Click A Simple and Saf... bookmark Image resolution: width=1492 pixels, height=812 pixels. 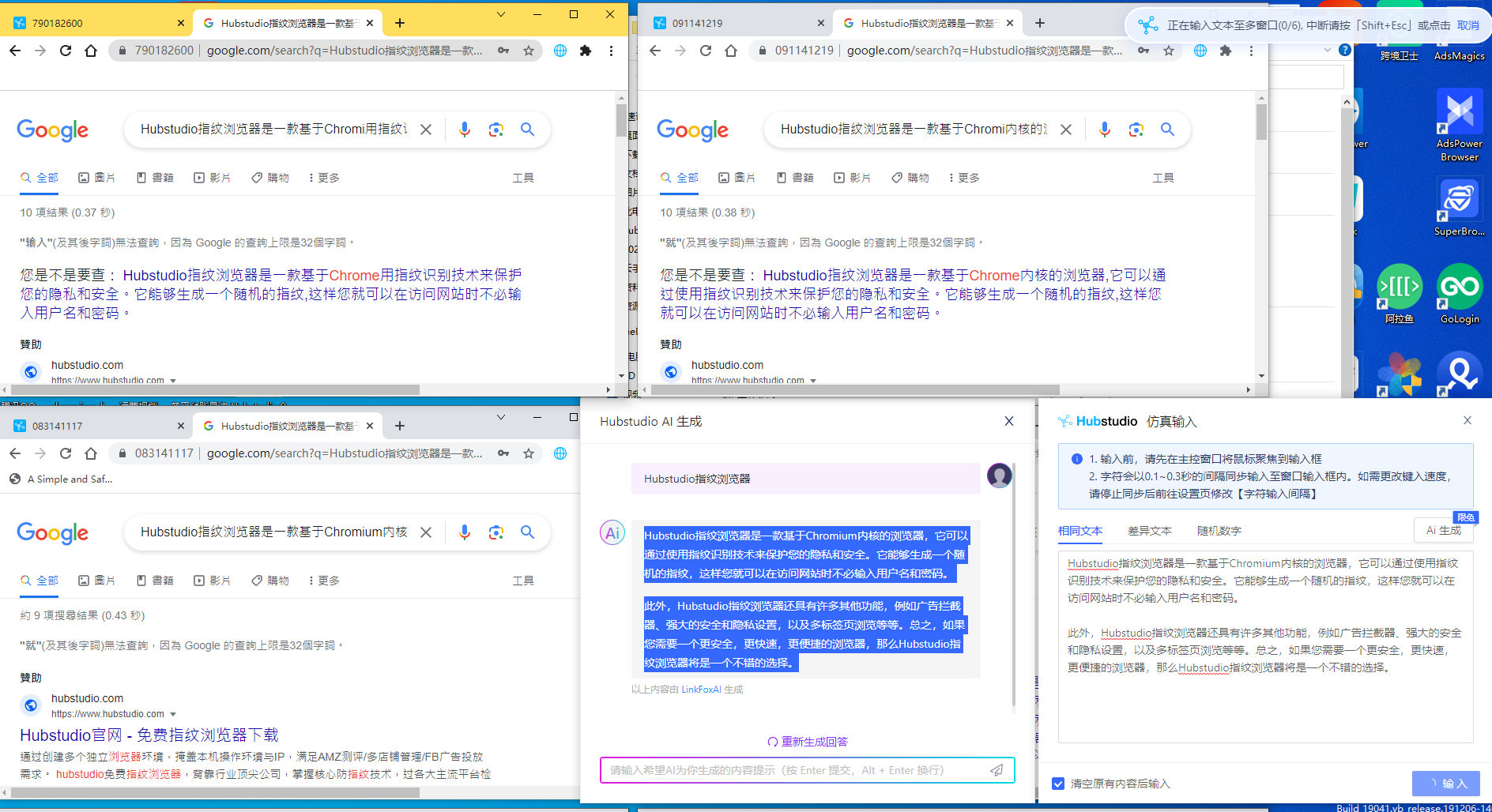pos(62,479)
